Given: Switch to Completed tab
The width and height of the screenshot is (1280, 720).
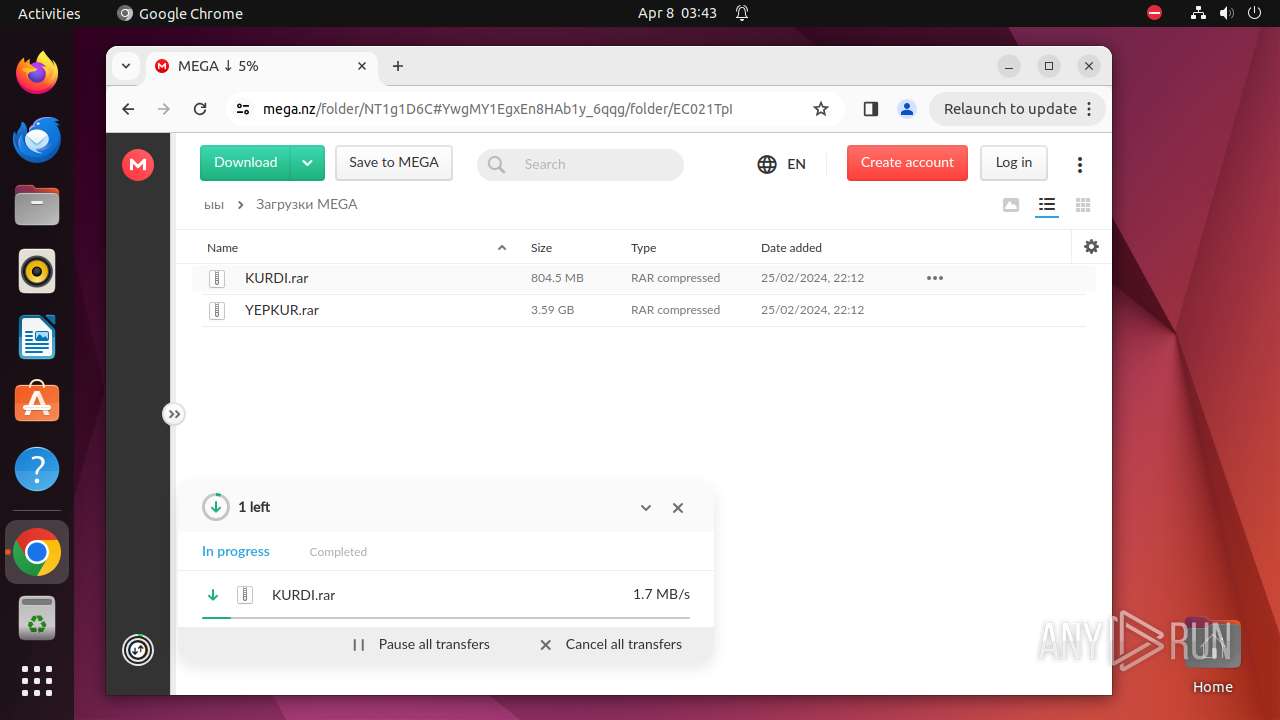Looking at the screenshot, I should coord(338,552).
